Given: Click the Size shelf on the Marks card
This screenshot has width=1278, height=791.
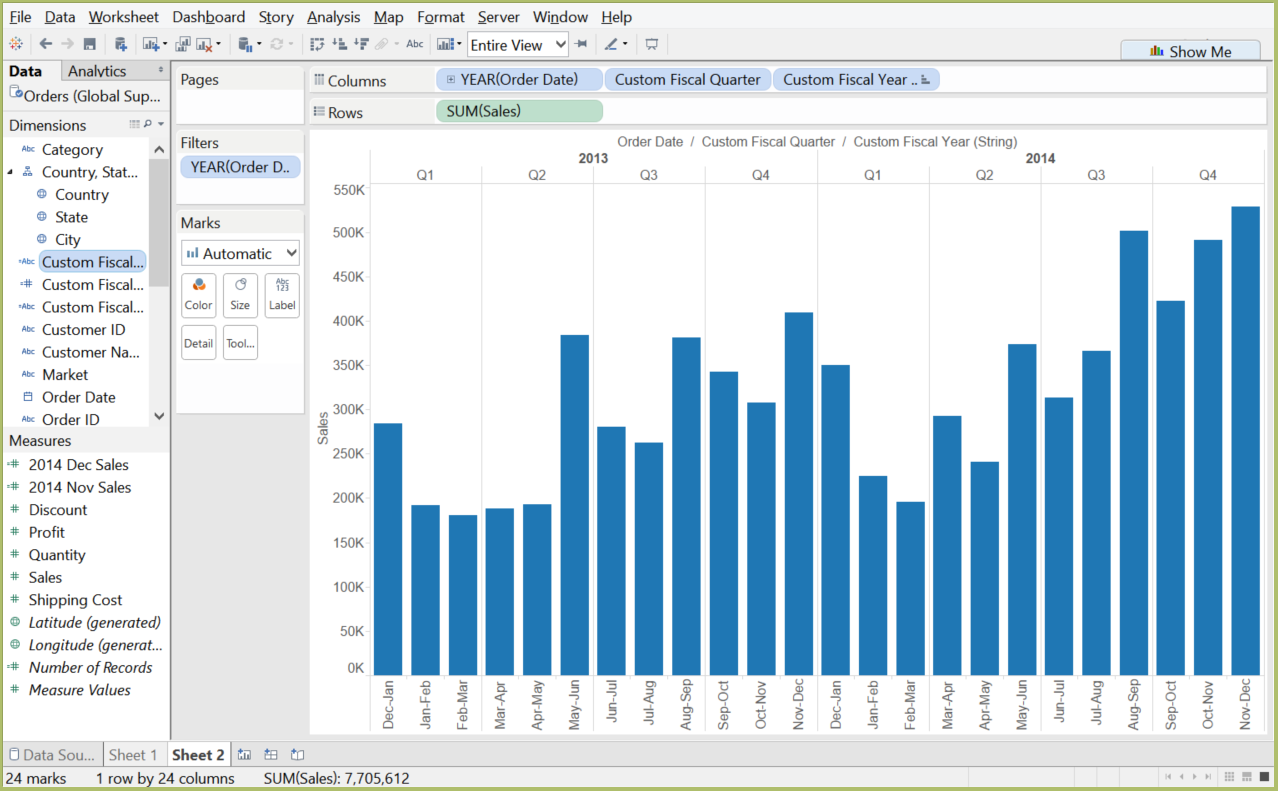Looking at the screenshot, I should [240, 294].
